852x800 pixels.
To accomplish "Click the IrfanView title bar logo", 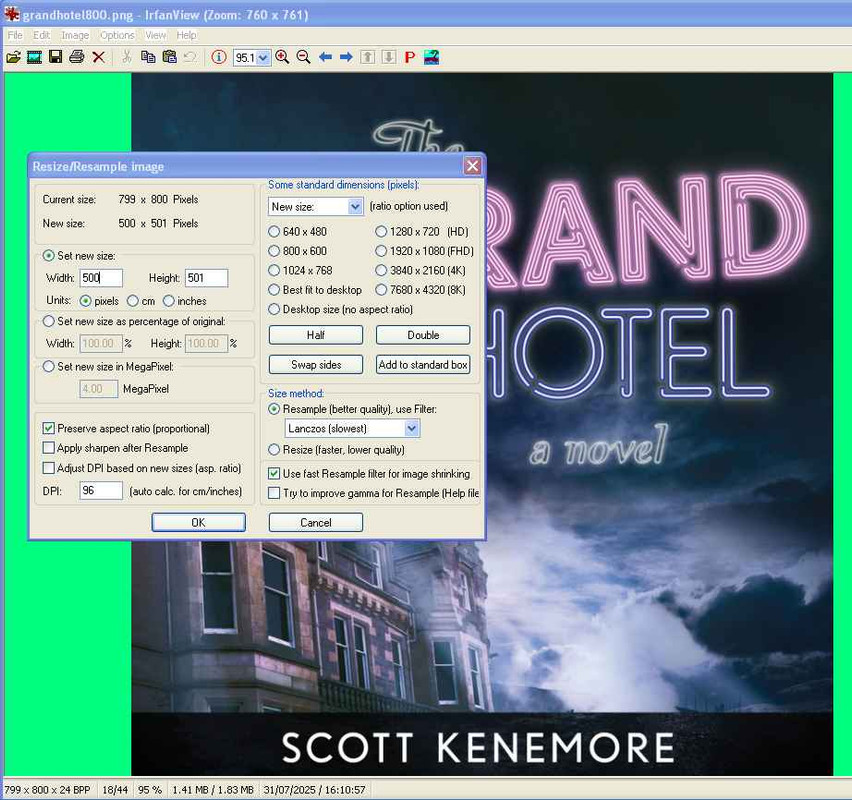I will pyautogui.click(x=11, y=14).
